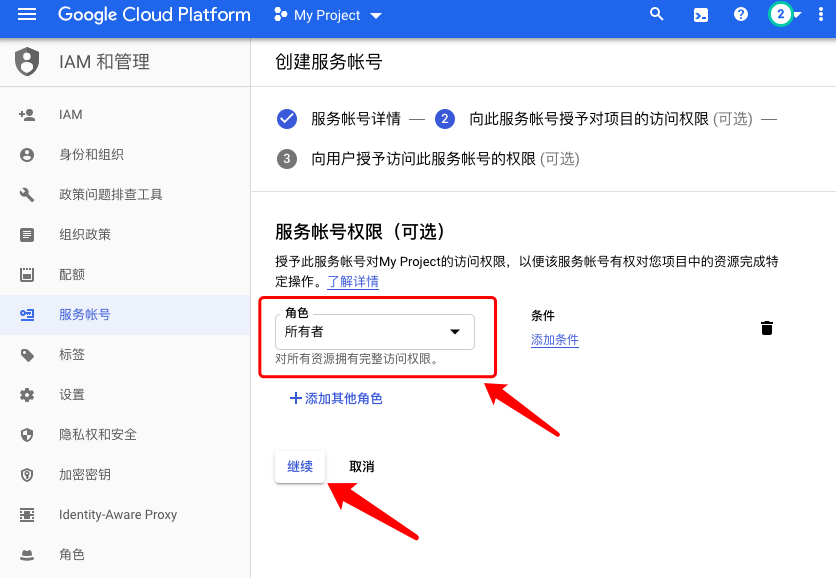
Task: Open 标签 sidebar item
Action: (x=72, y=355)
